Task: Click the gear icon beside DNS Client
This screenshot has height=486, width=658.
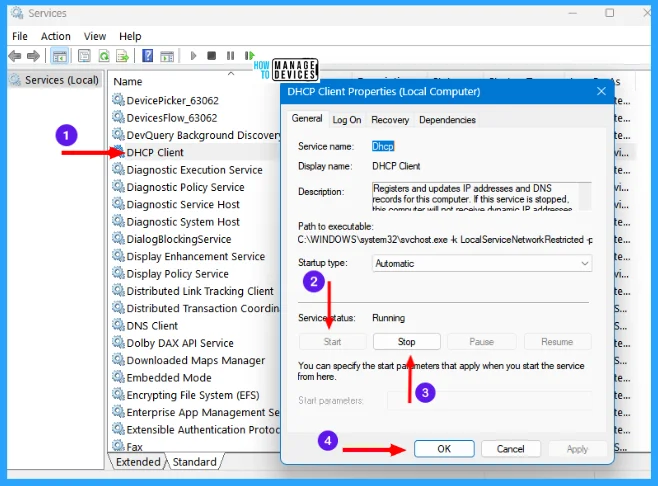Action: (118, 325)
